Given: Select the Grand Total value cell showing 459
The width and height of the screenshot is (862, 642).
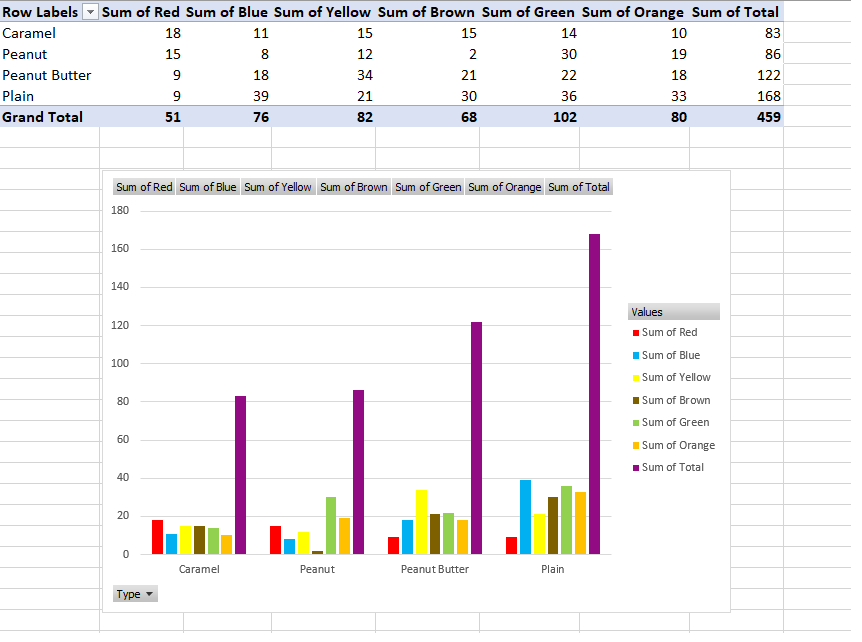Looking at the screenshot, I should 767,117.
